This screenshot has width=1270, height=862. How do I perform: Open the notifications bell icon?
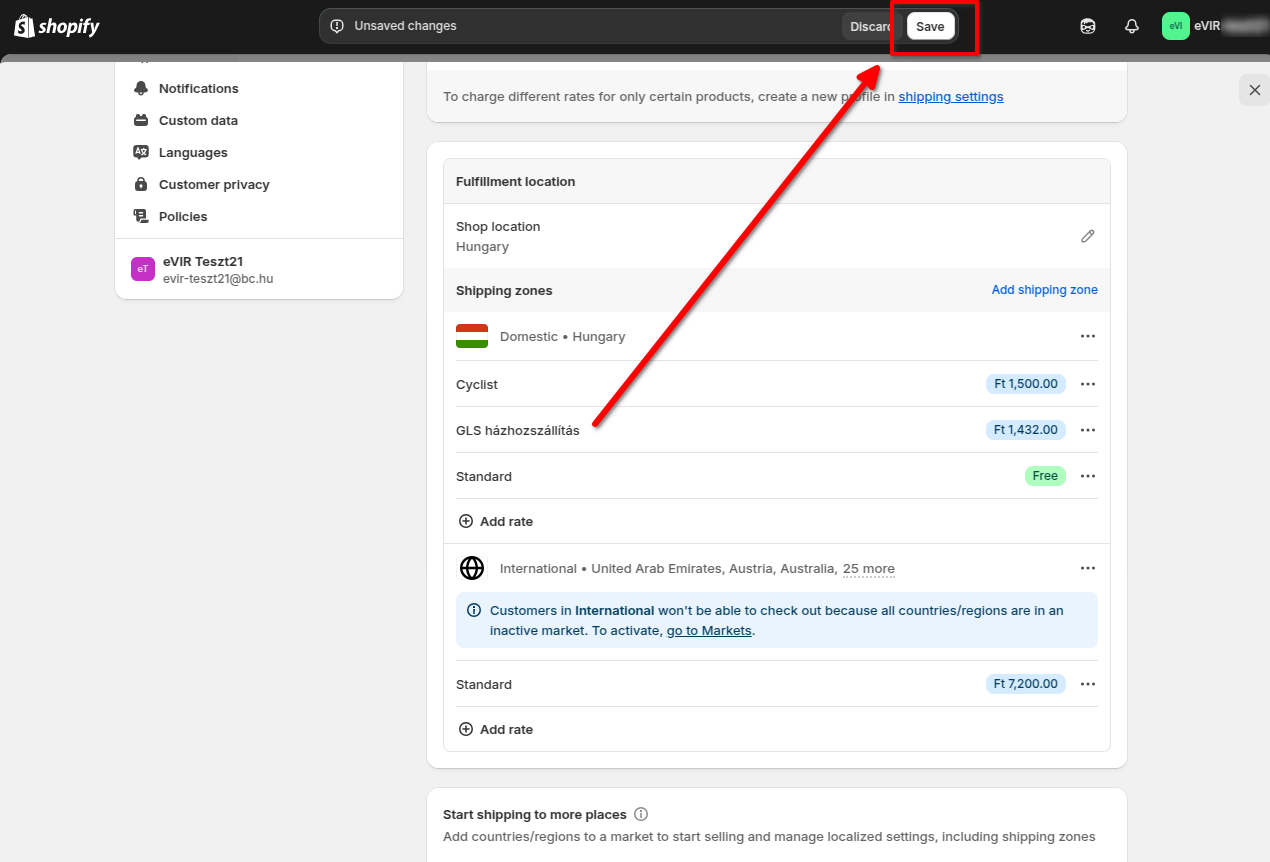click(x=1132, y=27)
